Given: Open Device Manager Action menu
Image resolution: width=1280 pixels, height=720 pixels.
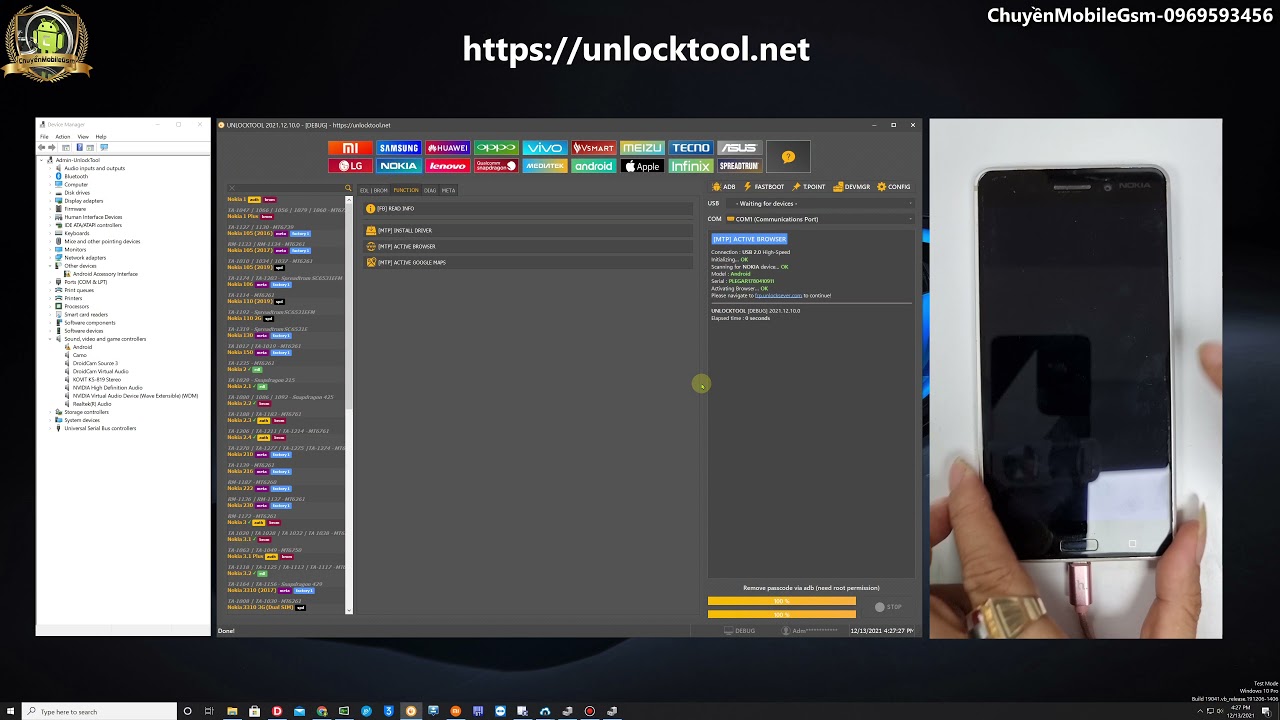Looking at the screenshot, I should pos(63,136).
